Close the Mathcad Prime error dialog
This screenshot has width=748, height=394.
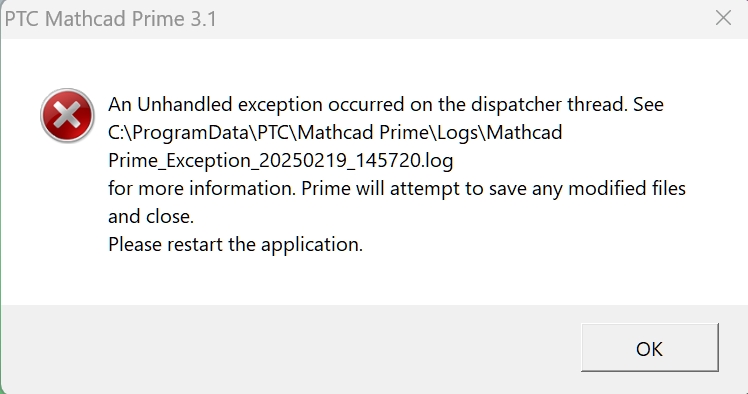723,18
